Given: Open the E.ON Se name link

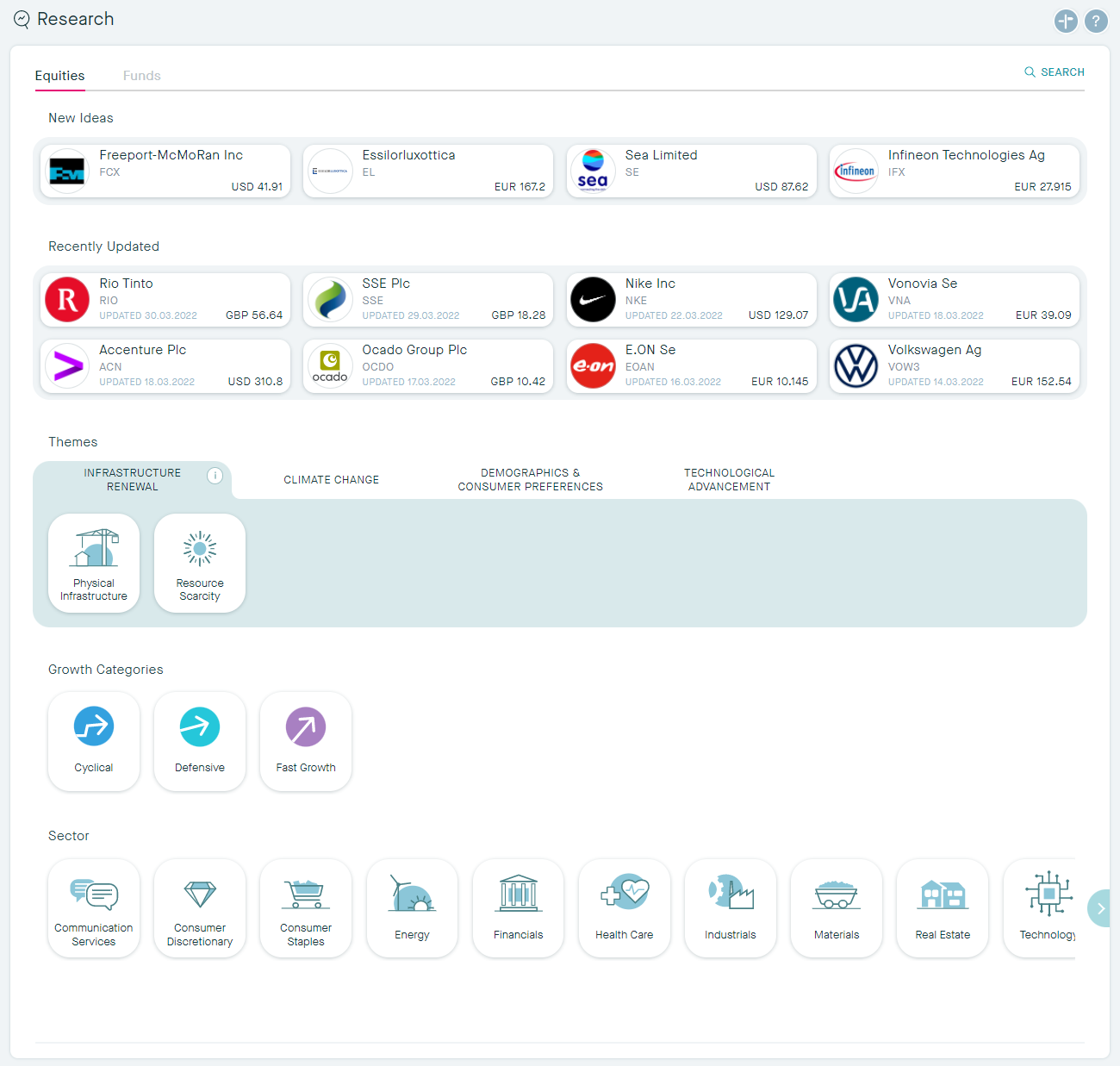Looking at the screenshot, I should coord(650,350).
